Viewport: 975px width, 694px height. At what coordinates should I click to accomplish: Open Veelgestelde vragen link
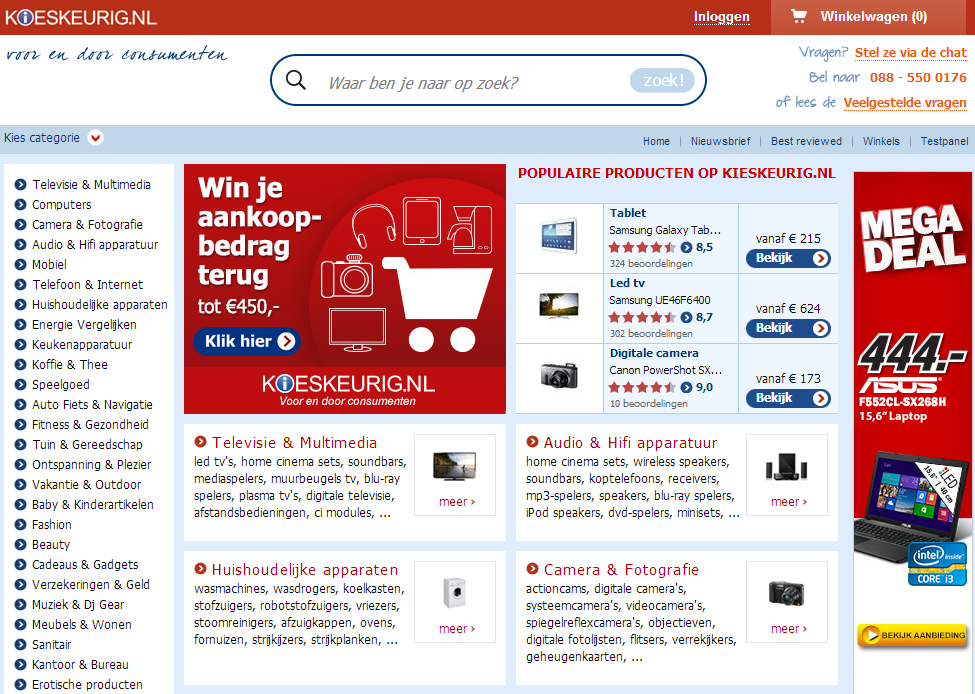point(905,103)
